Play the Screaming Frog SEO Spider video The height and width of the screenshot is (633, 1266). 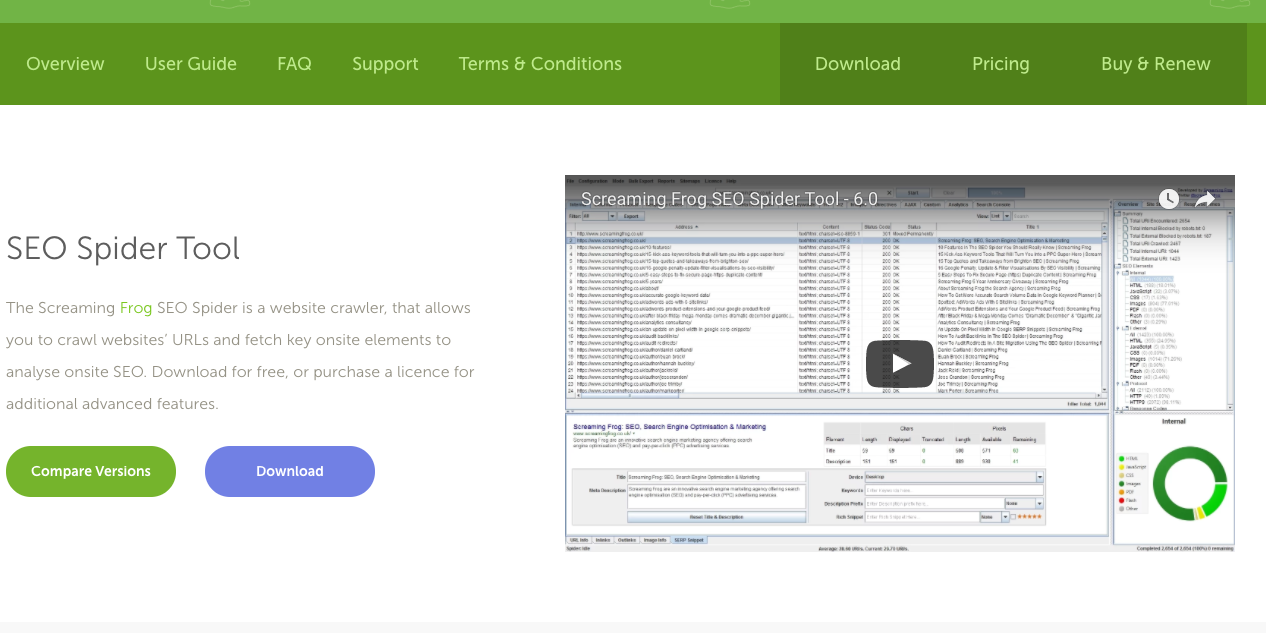[900, 363]
